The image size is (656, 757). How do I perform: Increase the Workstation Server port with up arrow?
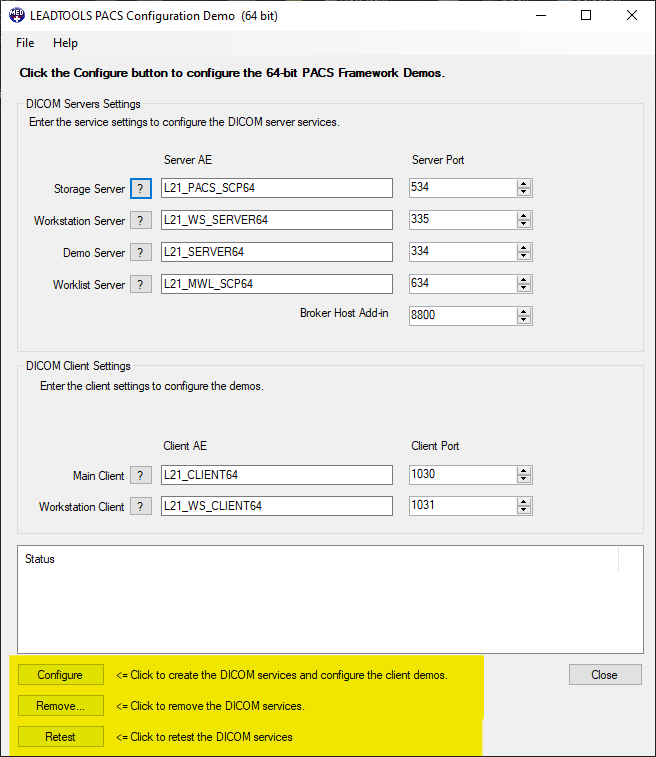[x=524, y=215]
